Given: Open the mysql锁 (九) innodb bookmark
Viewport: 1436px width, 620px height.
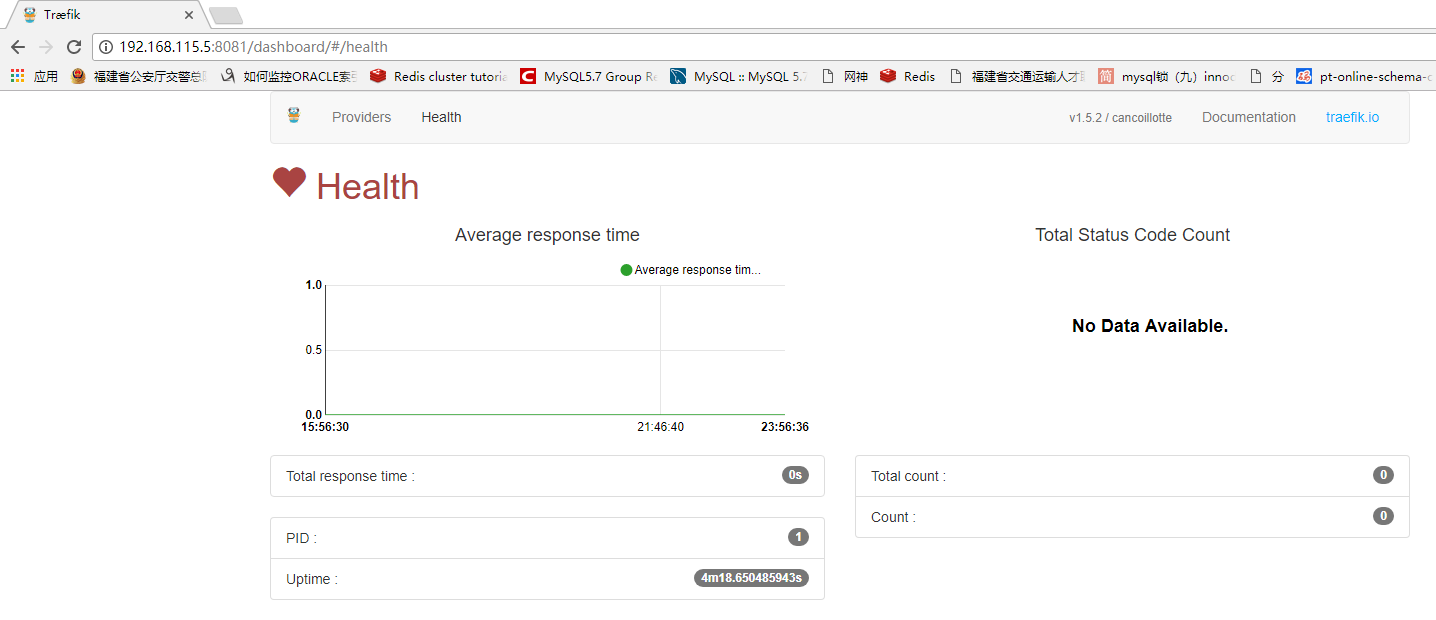Looking at the screenshot, I should (1166, 76).
